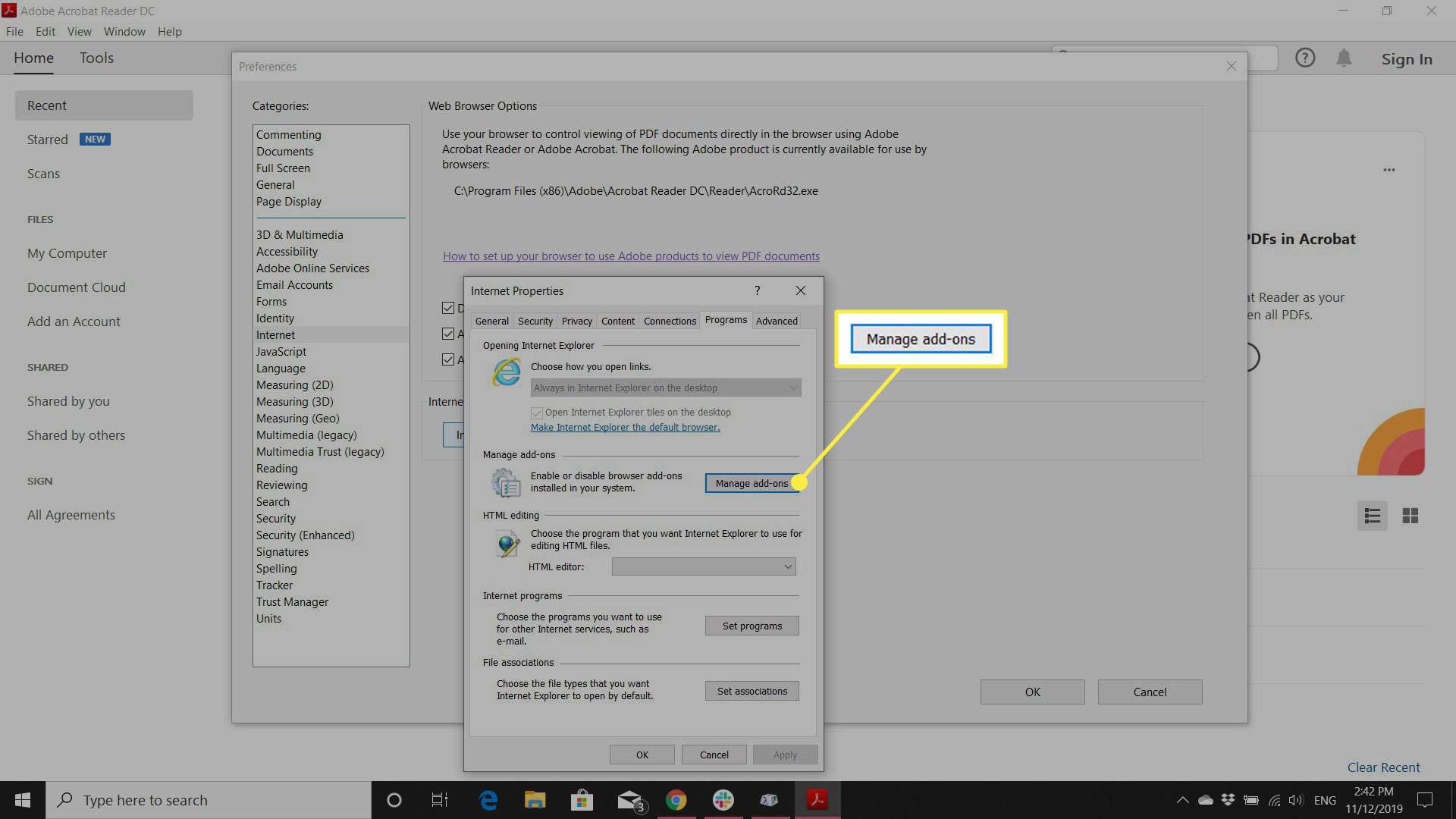Click the Manage add-ons button

tap(751, 483)
